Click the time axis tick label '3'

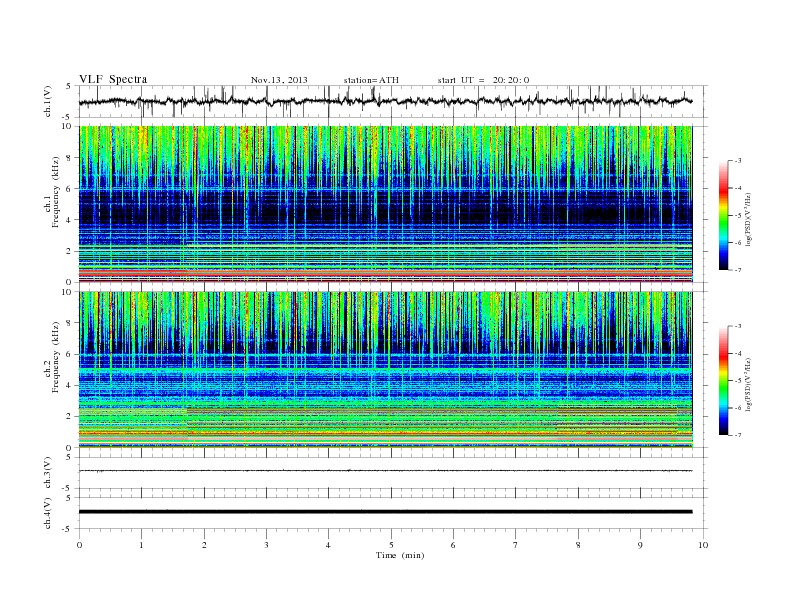tap(266, 545)
